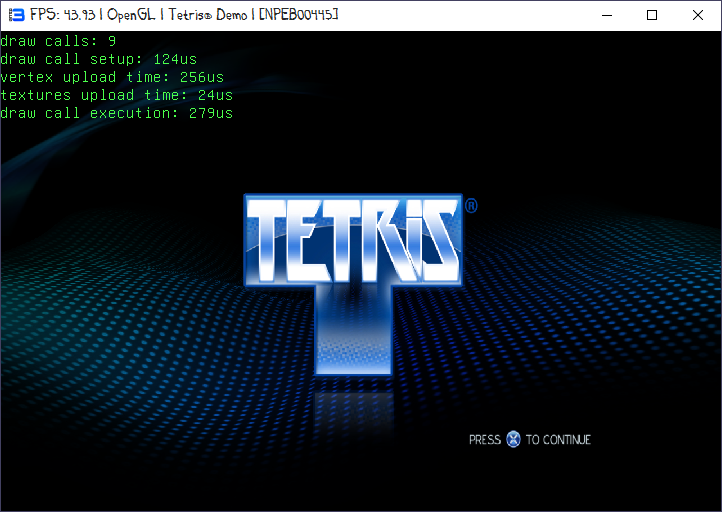Viewport: 722px width, 512px height.
Task: Maximize the emulator window
Action: [x=652, y=15]
